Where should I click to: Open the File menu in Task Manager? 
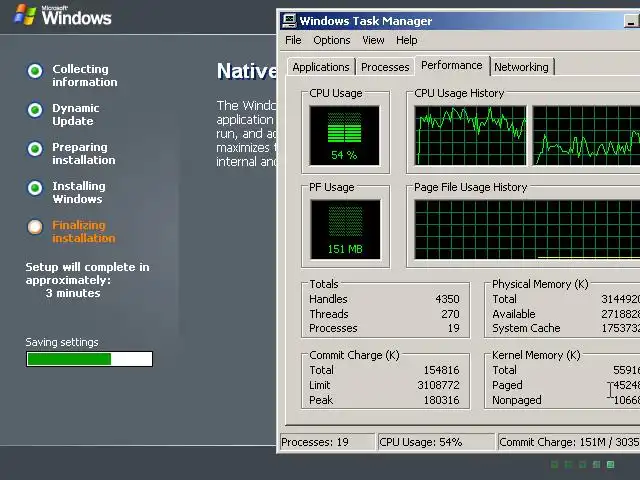click(293, 40)
